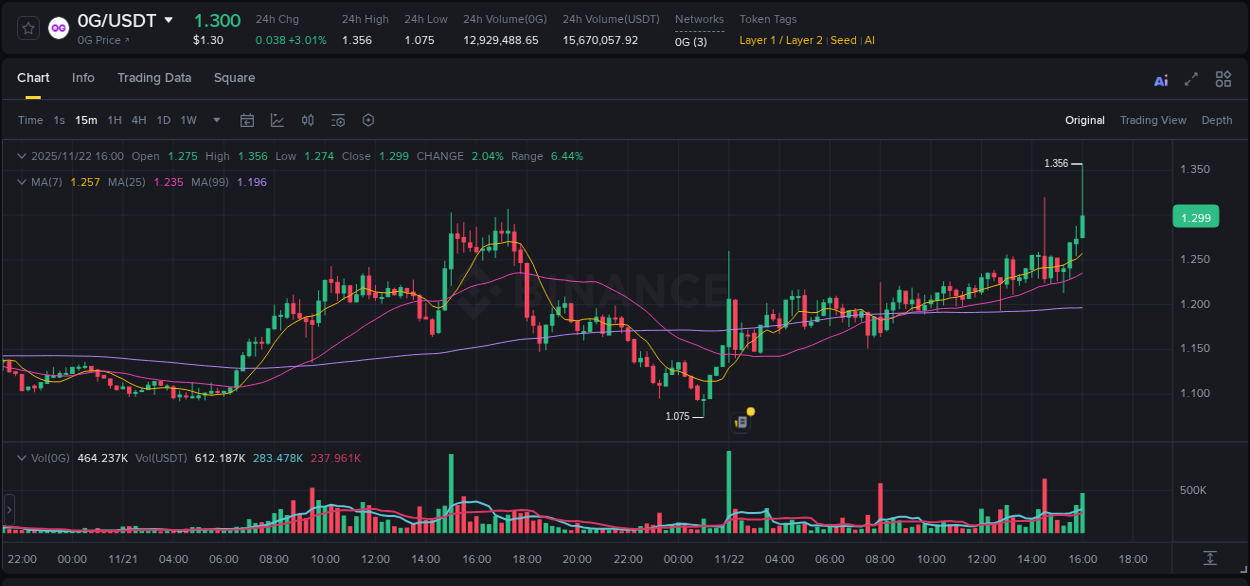The width and height of the screenshot is (1250, 586).
Task: Collapse the MA indicators row
Action: (20, 182)
